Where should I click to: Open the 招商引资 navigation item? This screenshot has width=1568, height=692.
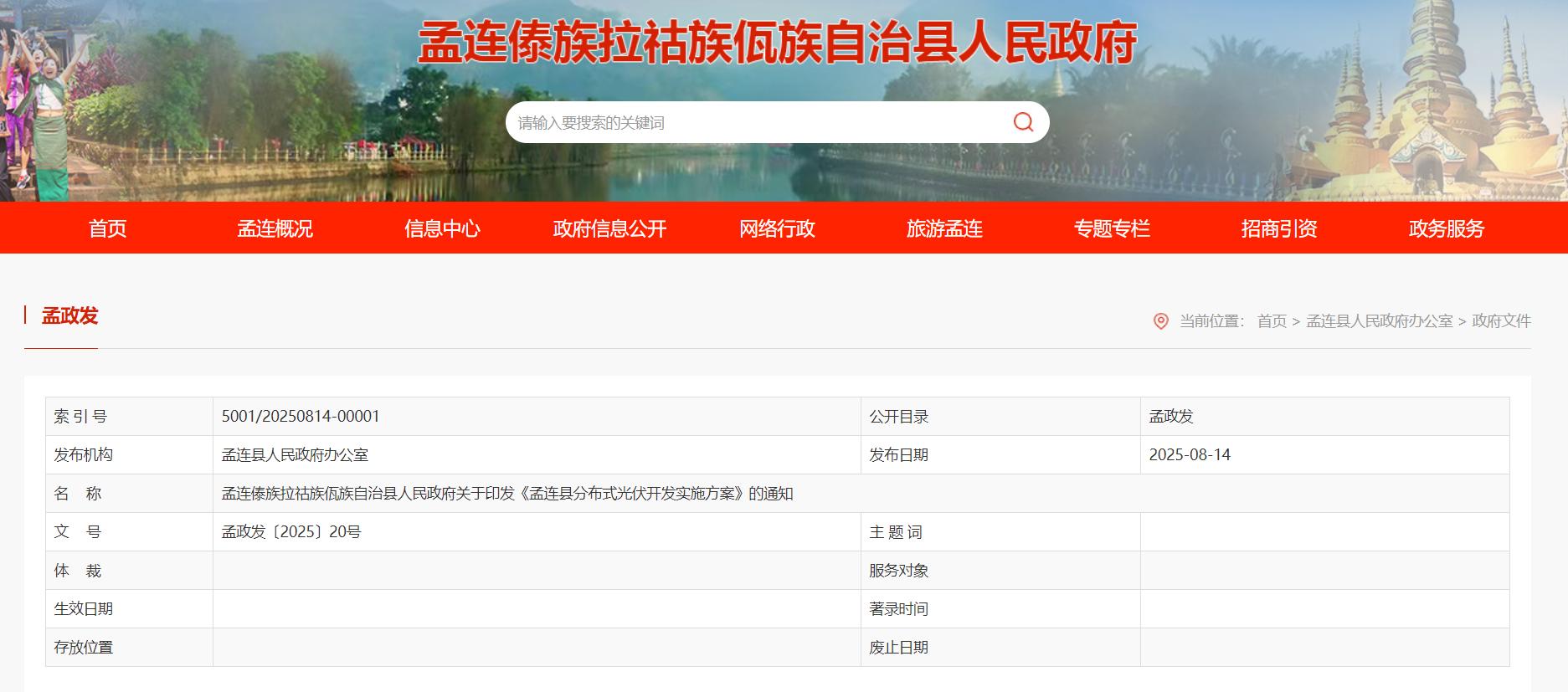click(1279, 228)
